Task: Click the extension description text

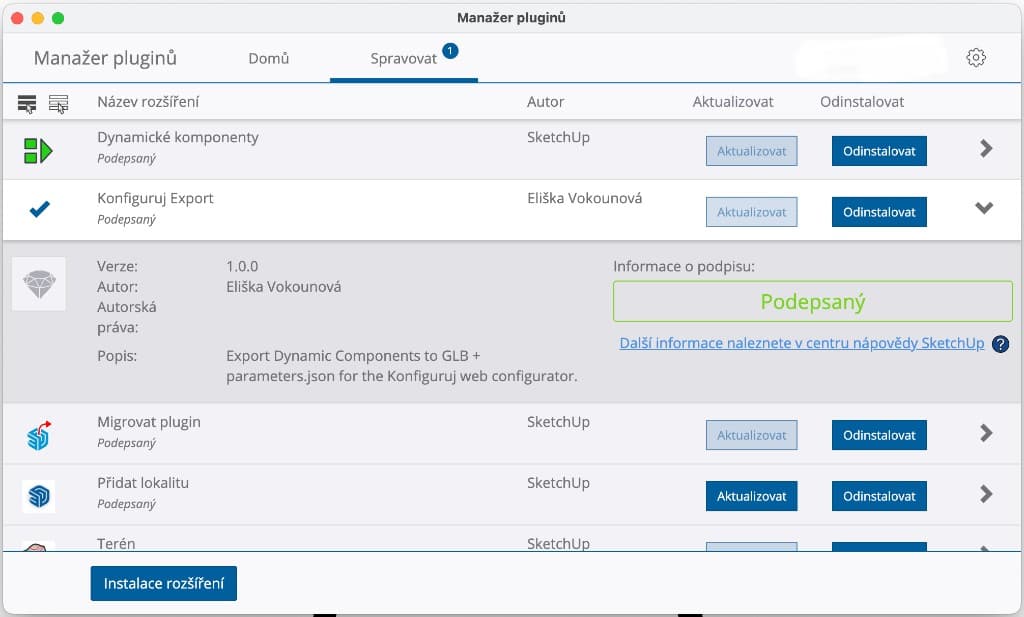Action: [402, 366]
